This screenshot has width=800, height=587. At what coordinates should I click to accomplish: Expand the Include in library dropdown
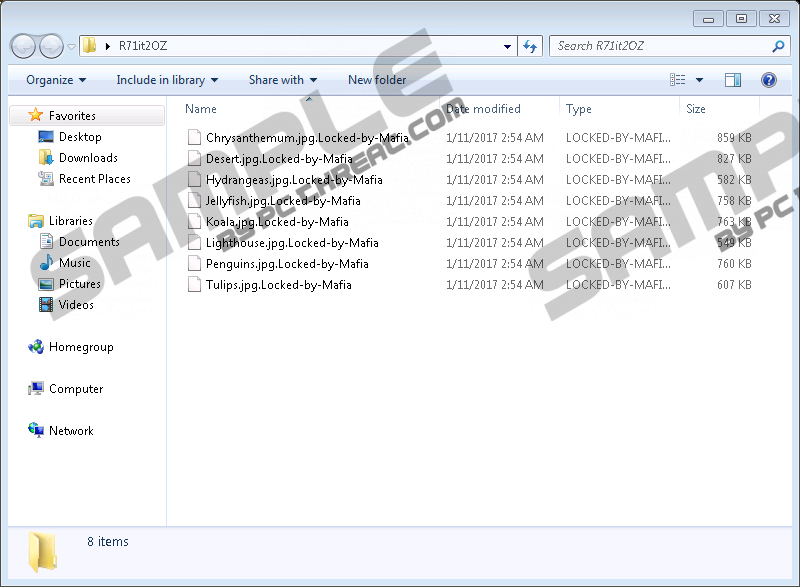click(166, 80)
